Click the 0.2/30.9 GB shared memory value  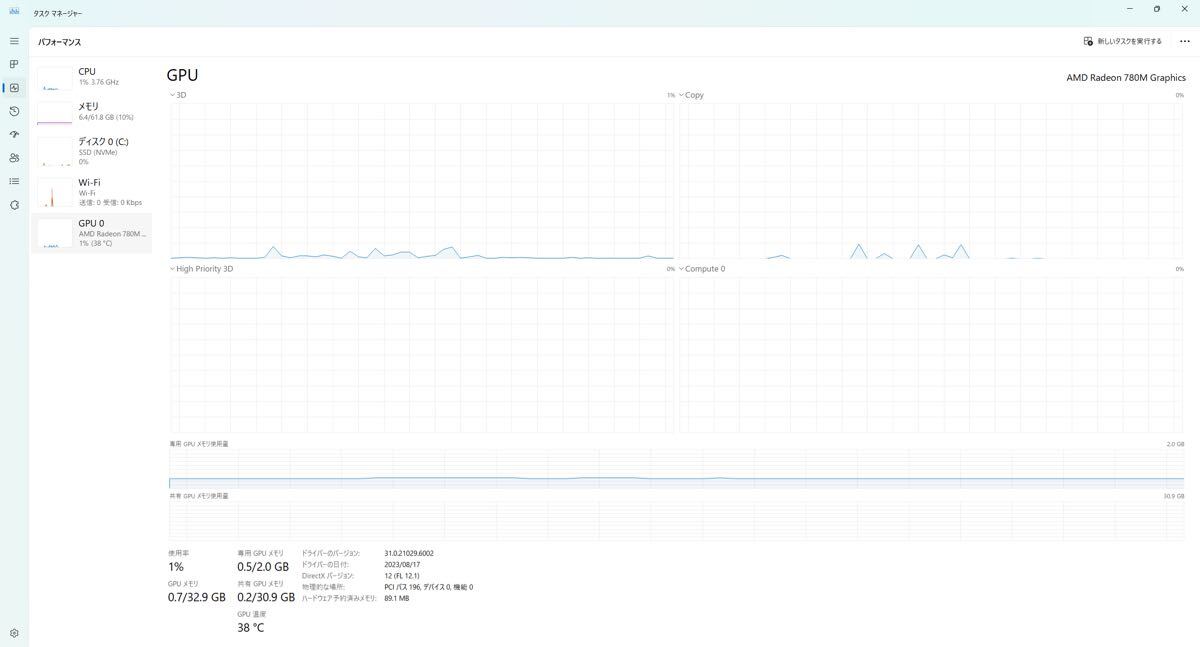point(266,597)
